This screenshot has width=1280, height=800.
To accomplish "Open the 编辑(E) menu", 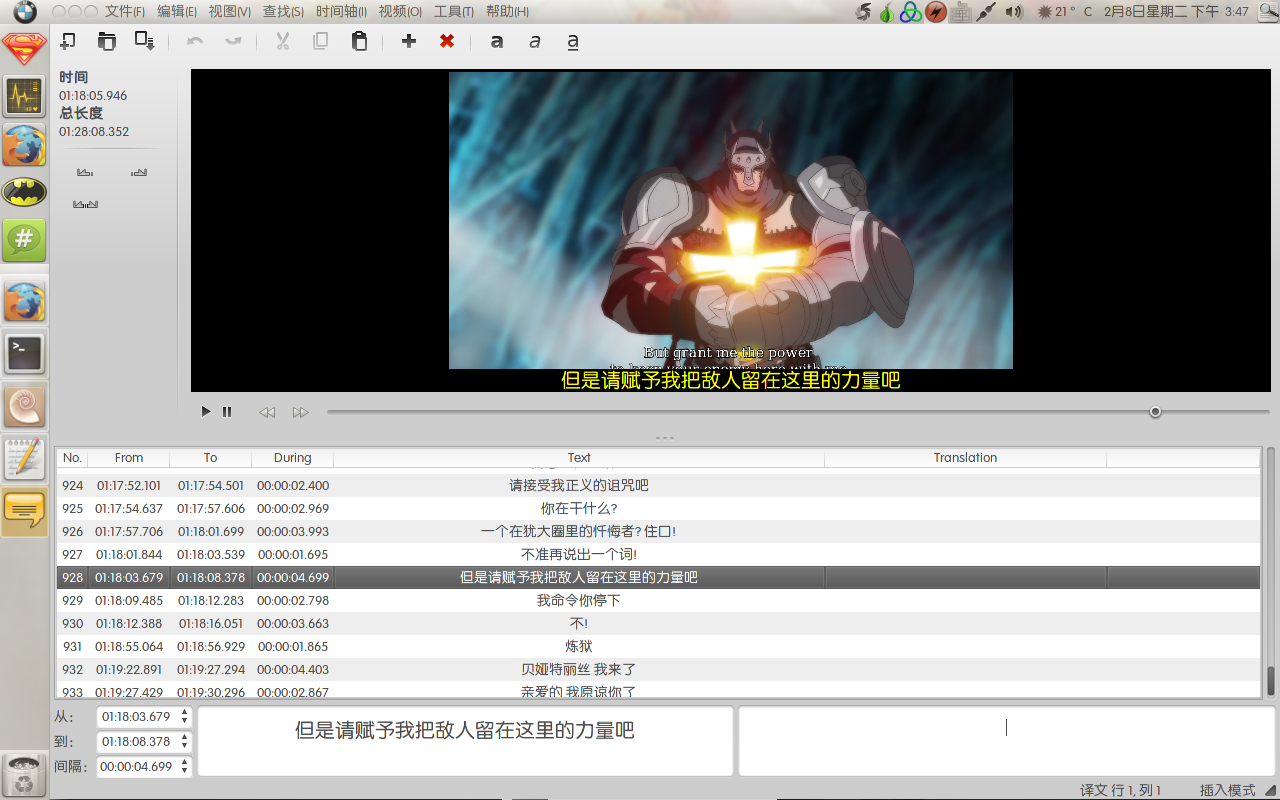I will click(x=177, y=12).
